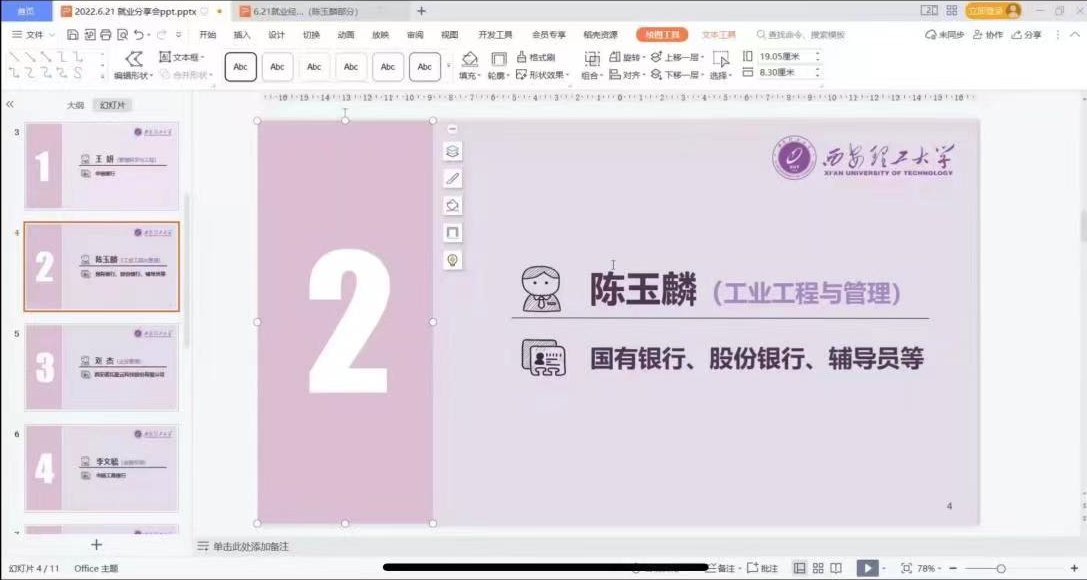
Task: Select slide 3 thumbnail 王妍
Action: 102,166
